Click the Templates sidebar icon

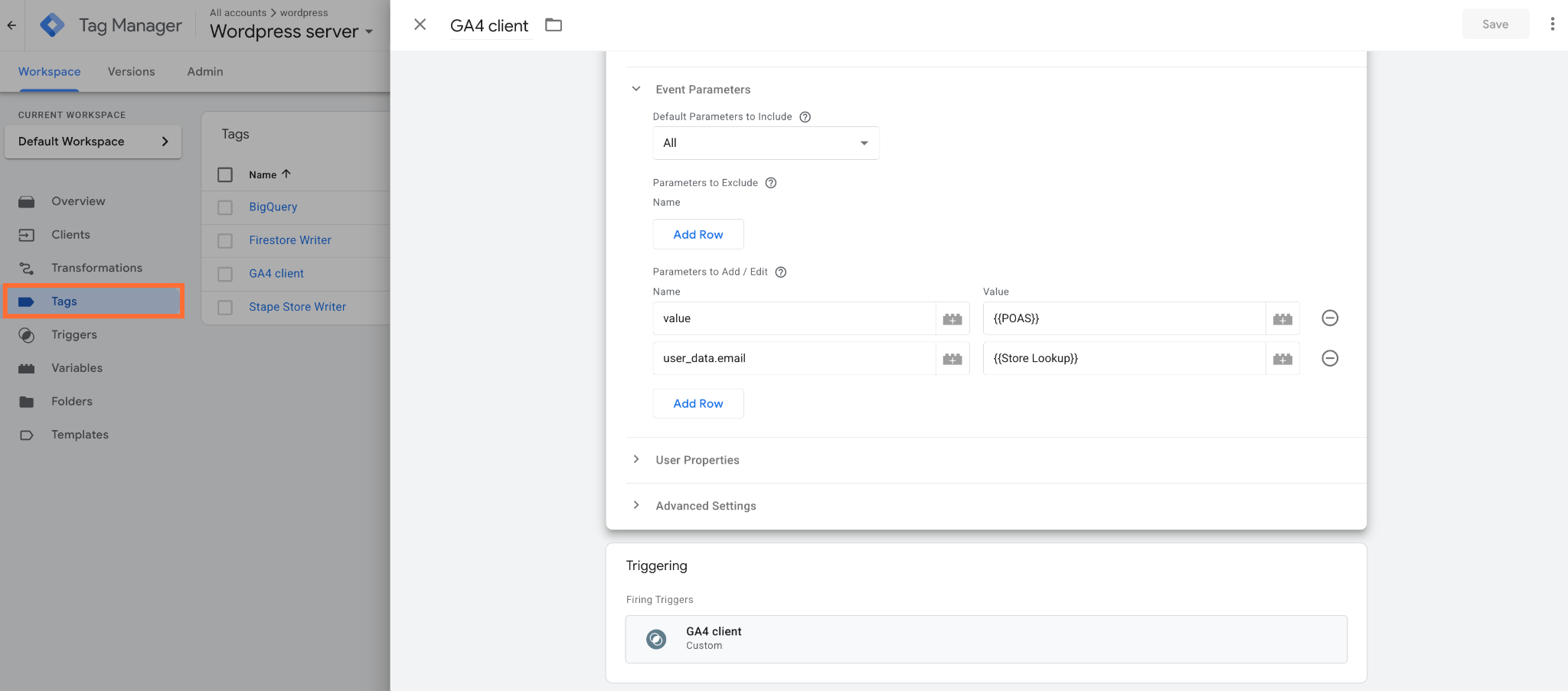27,435
